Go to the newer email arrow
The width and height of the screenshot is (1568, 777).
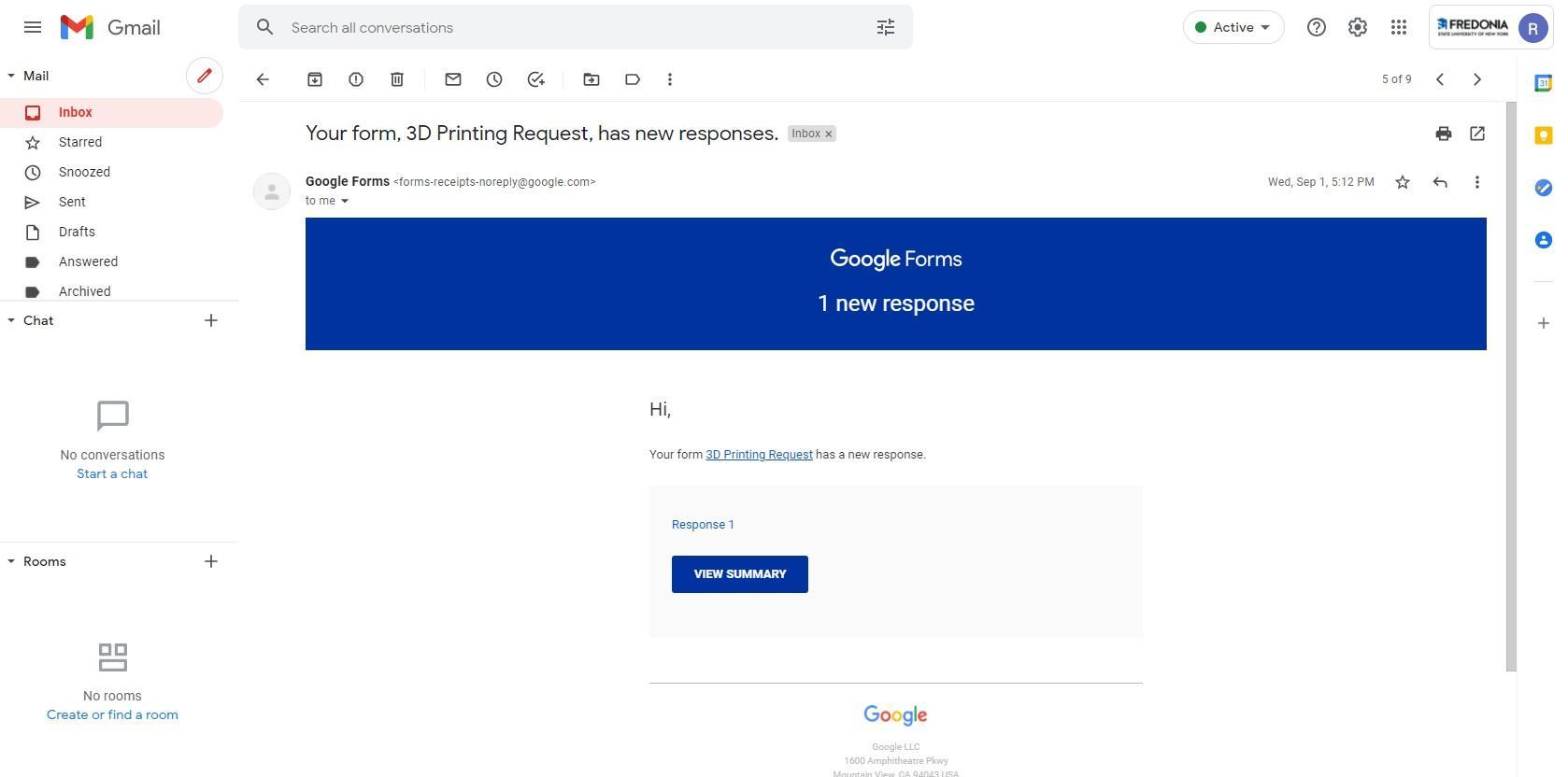click(x=1440, y=79)
